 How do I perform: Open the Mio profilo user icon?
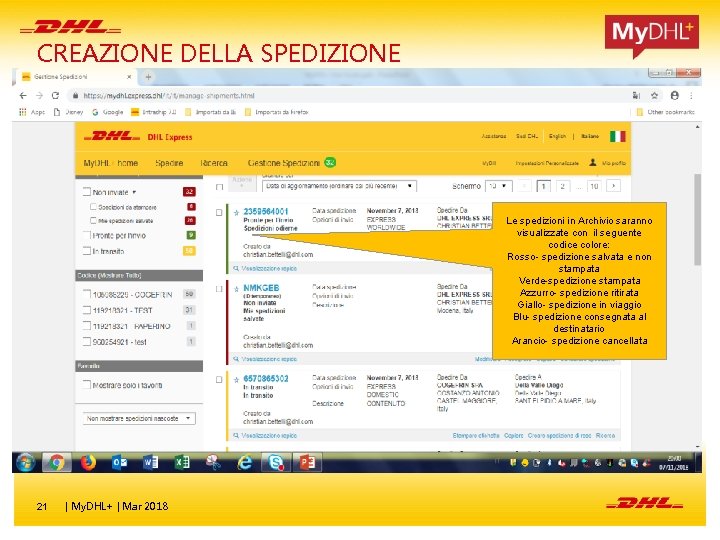pos(593,163)
